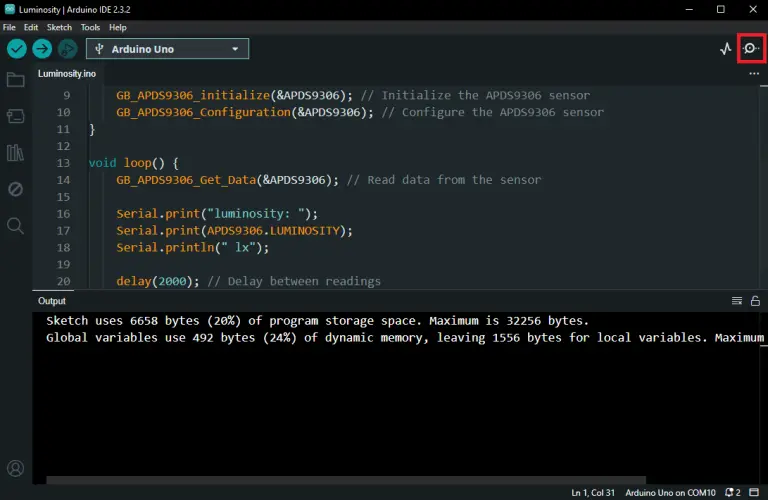Click Serial.print("luminosity: ") line
This screenshot has height=500, width=768.
217,214
